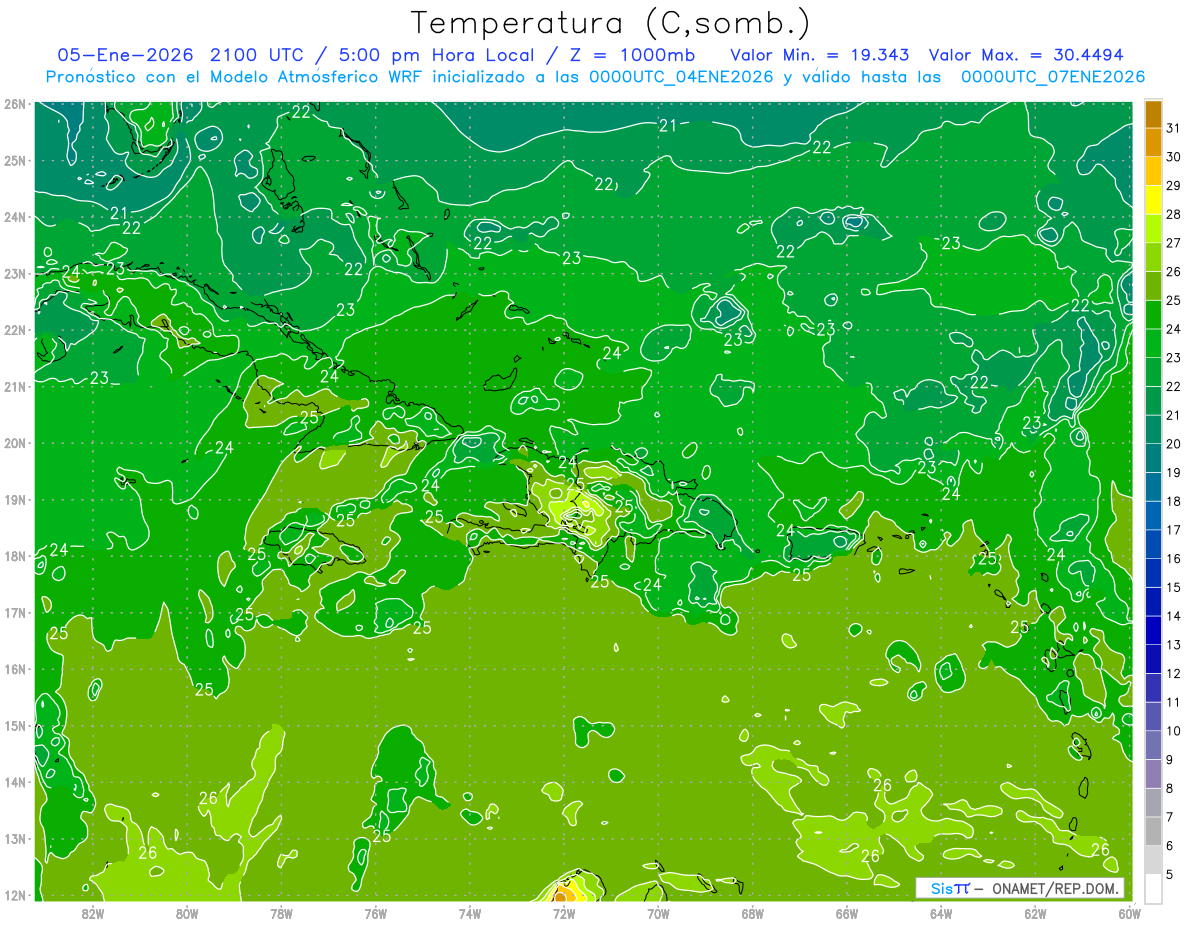The image size is (1200, 927).
Task: Click the "22N" latitude axis label
Action: (15, 330)
